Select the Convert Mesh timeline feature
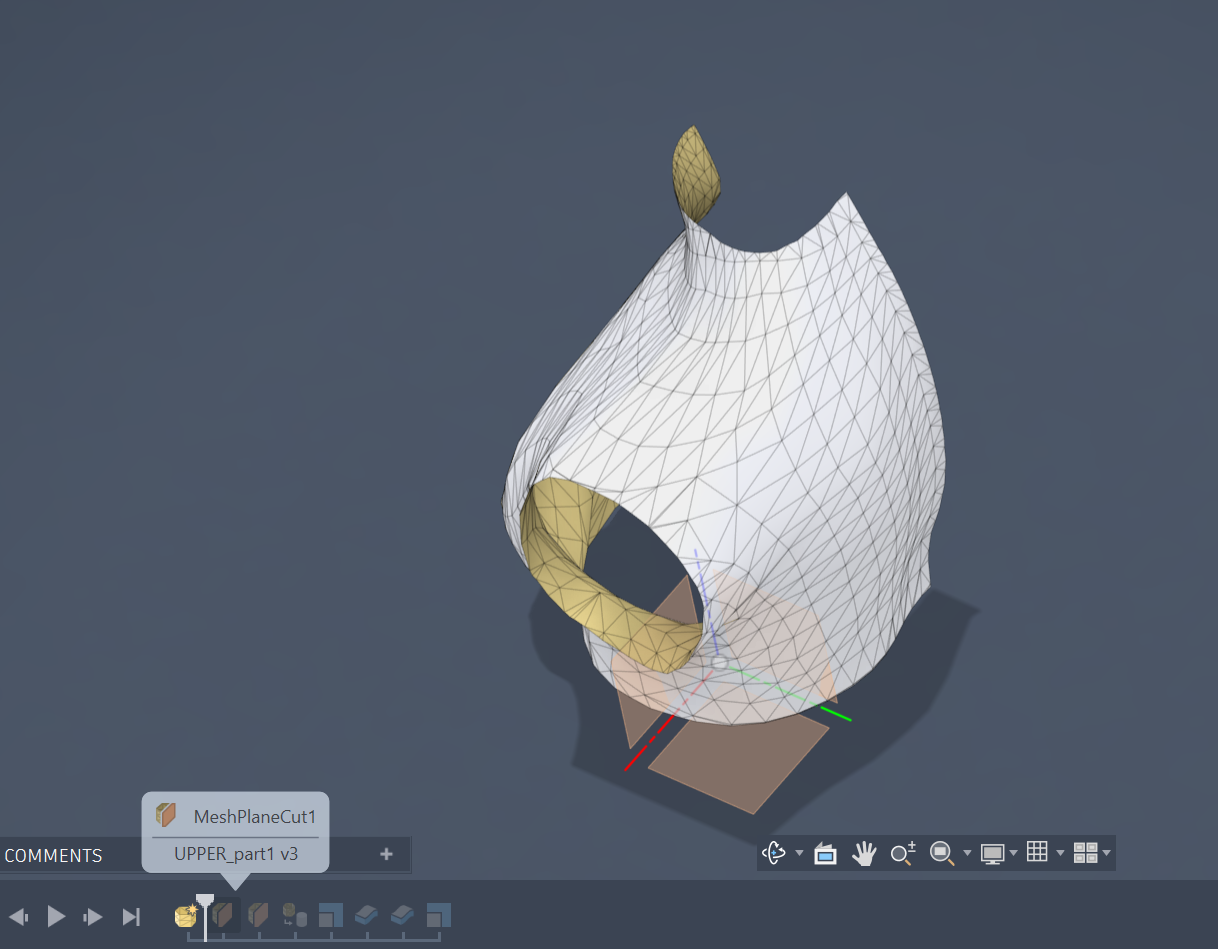Image resolution: width=1218 pixels, height=949 pixels. (x=294, y=915)
